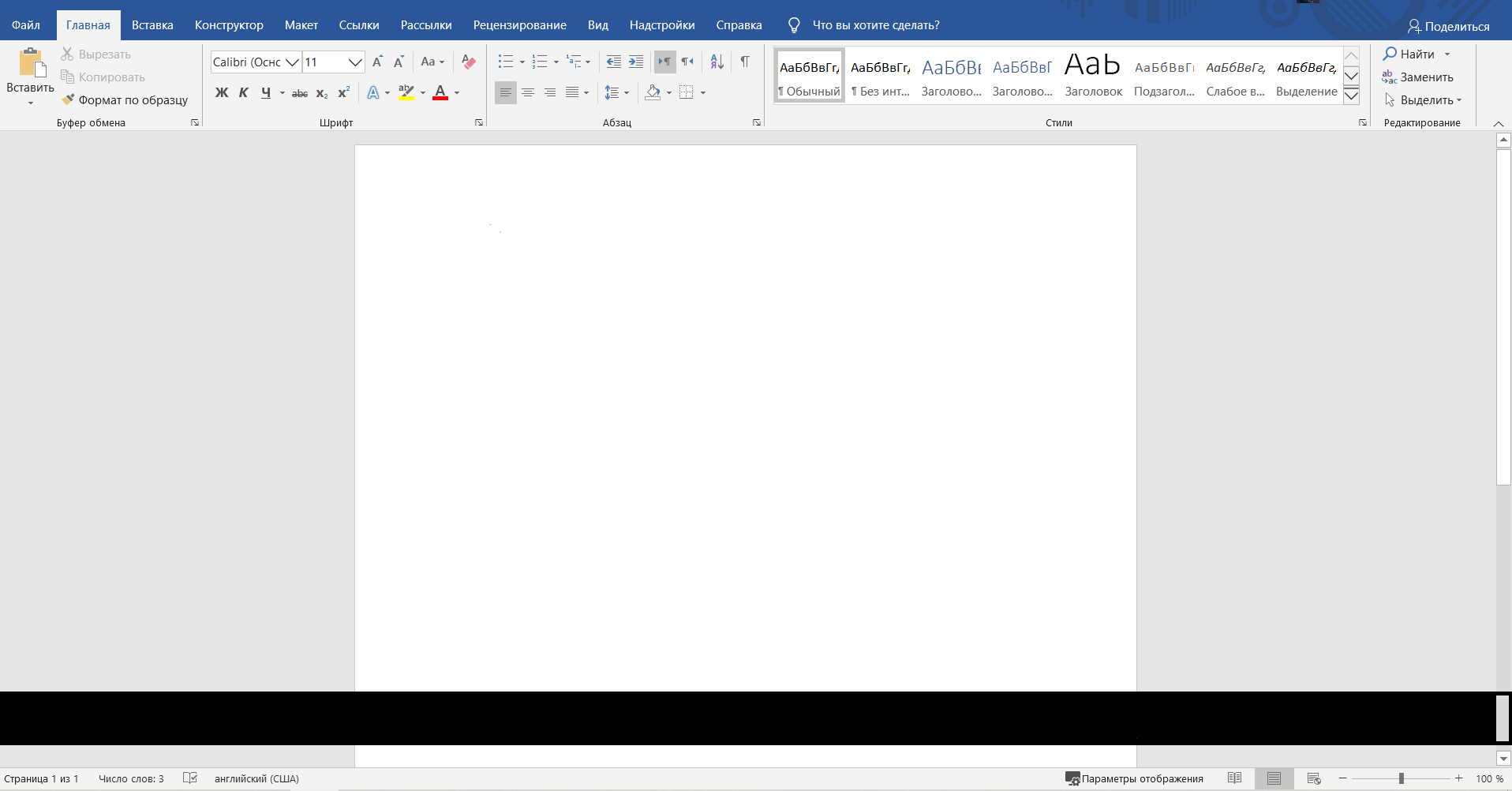Switch to the Вид tab
The width and height of the screenshot is (1512, 791).
point(597,25)
